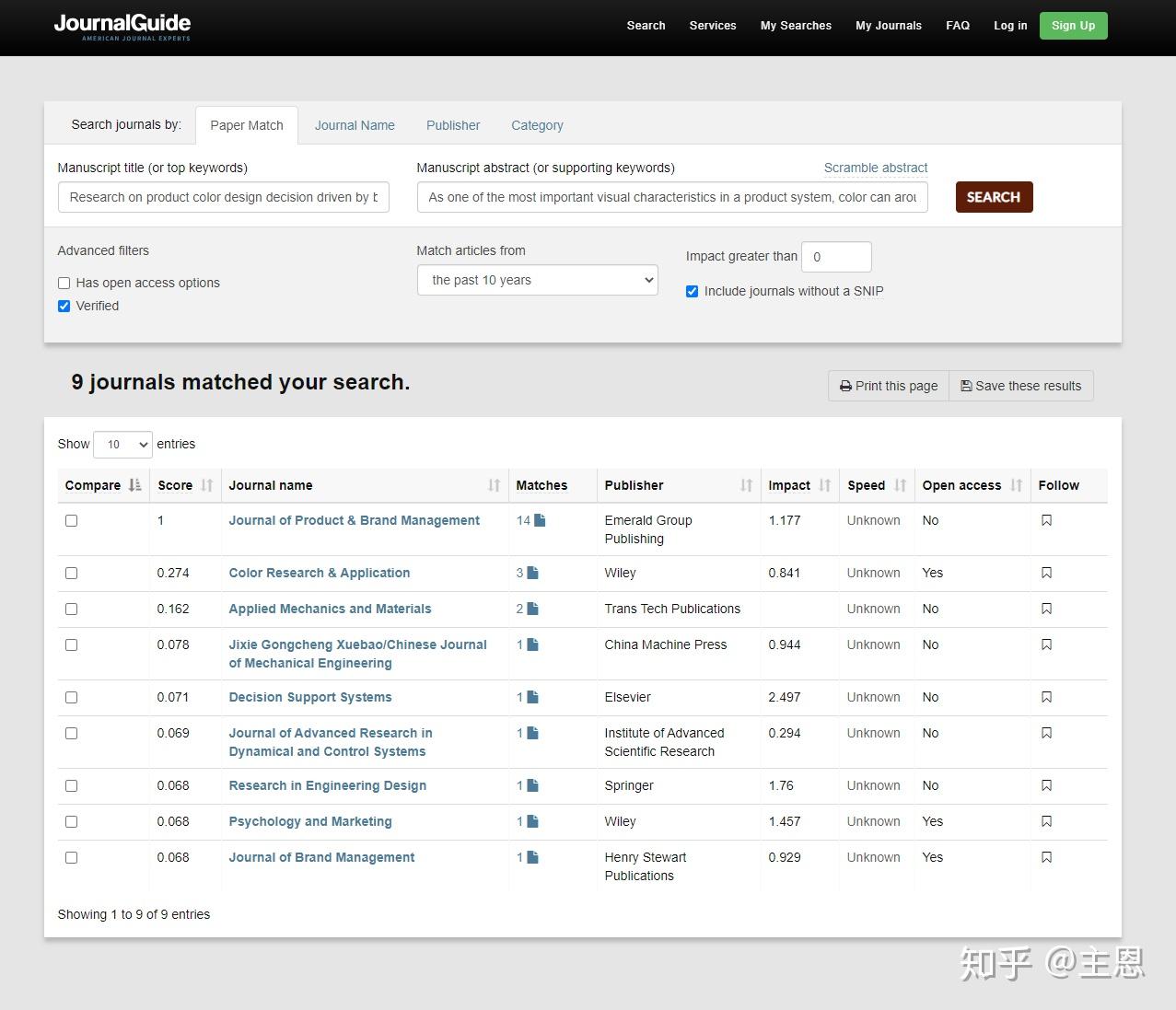Open the Match articles from dropdown
This screenshot has height=1010, width=1176.
[537, 280]
